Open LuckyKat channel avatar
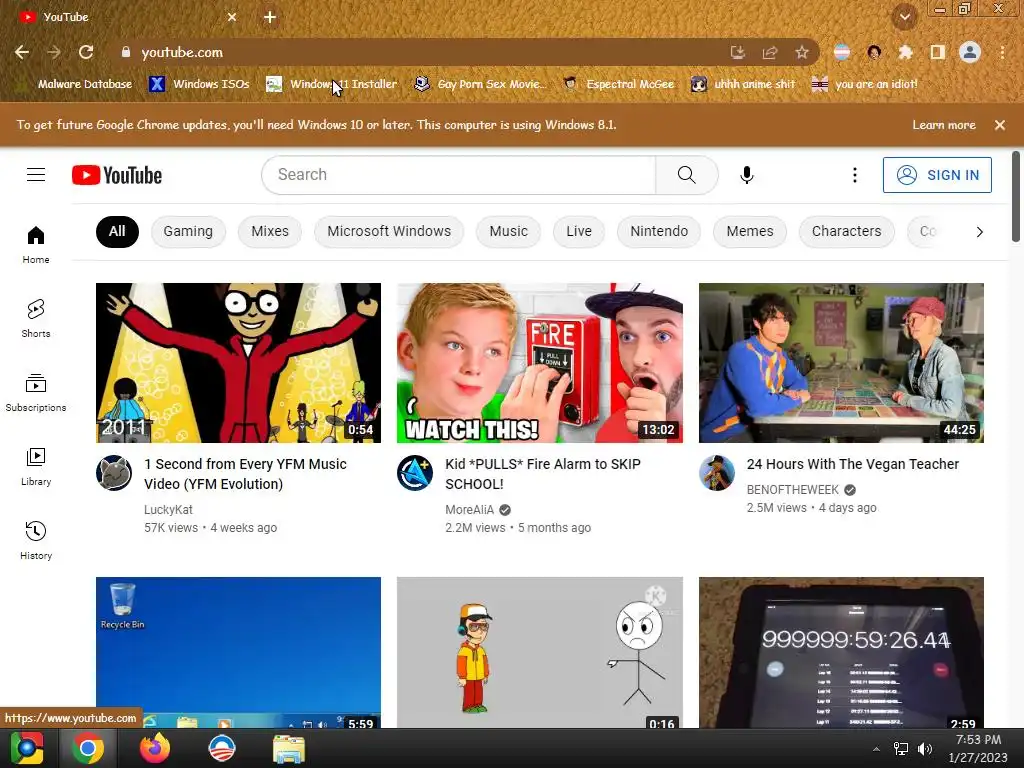This screenshot has height=768, width=1024. tap(114, 473)
